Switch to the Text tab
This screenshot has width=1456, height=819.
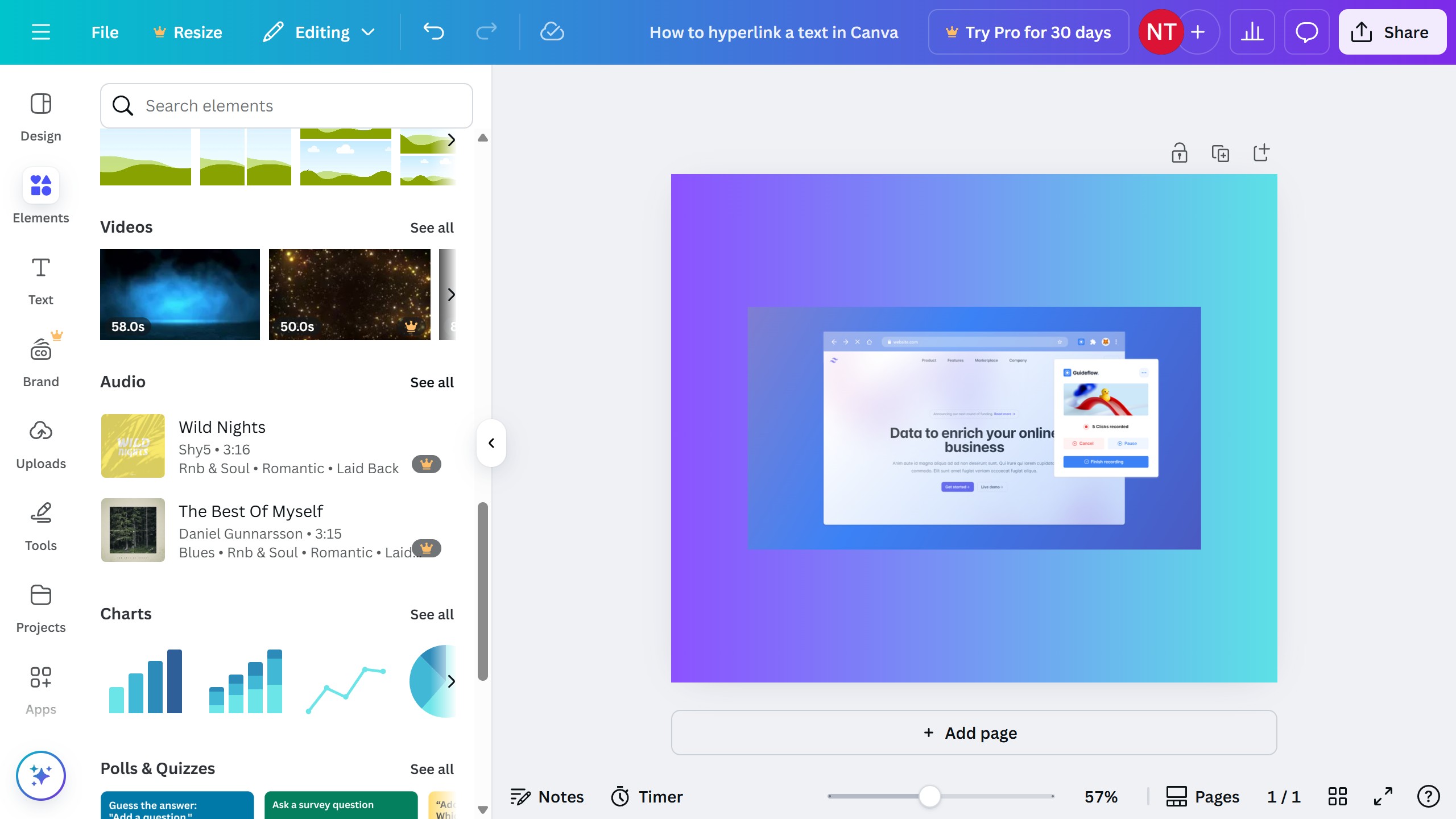(40, 281)
